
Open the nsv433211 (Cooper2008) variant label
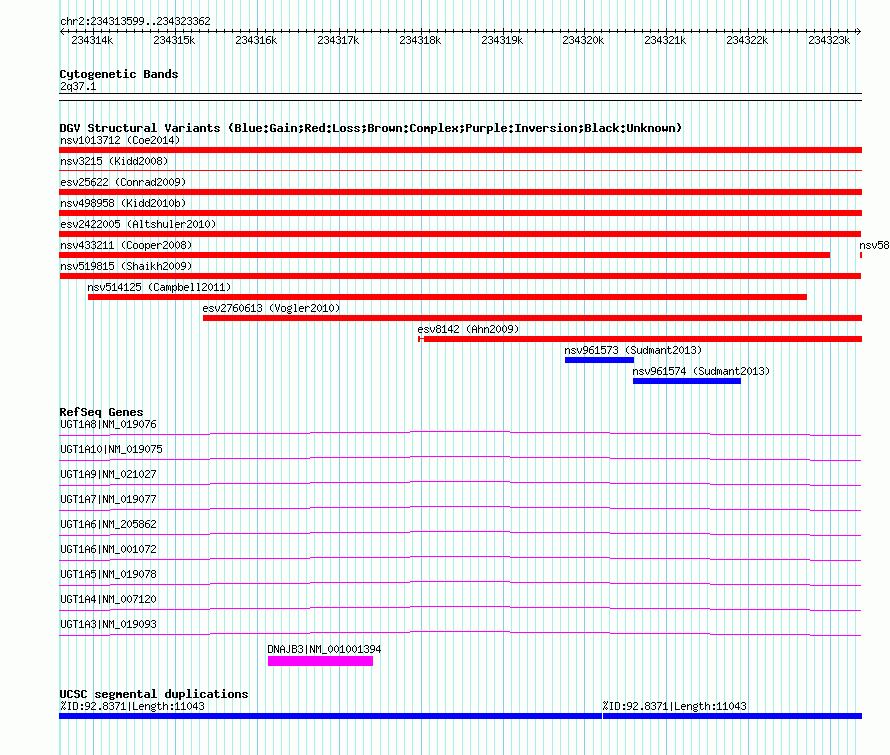coord(126,245)
